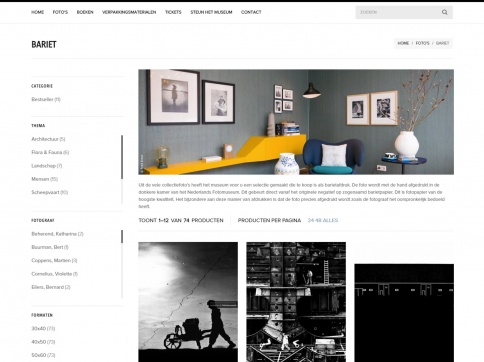Open the shipyard construction photo product
The width and height of the screenshot is (484, 362).
pos(296,302)
